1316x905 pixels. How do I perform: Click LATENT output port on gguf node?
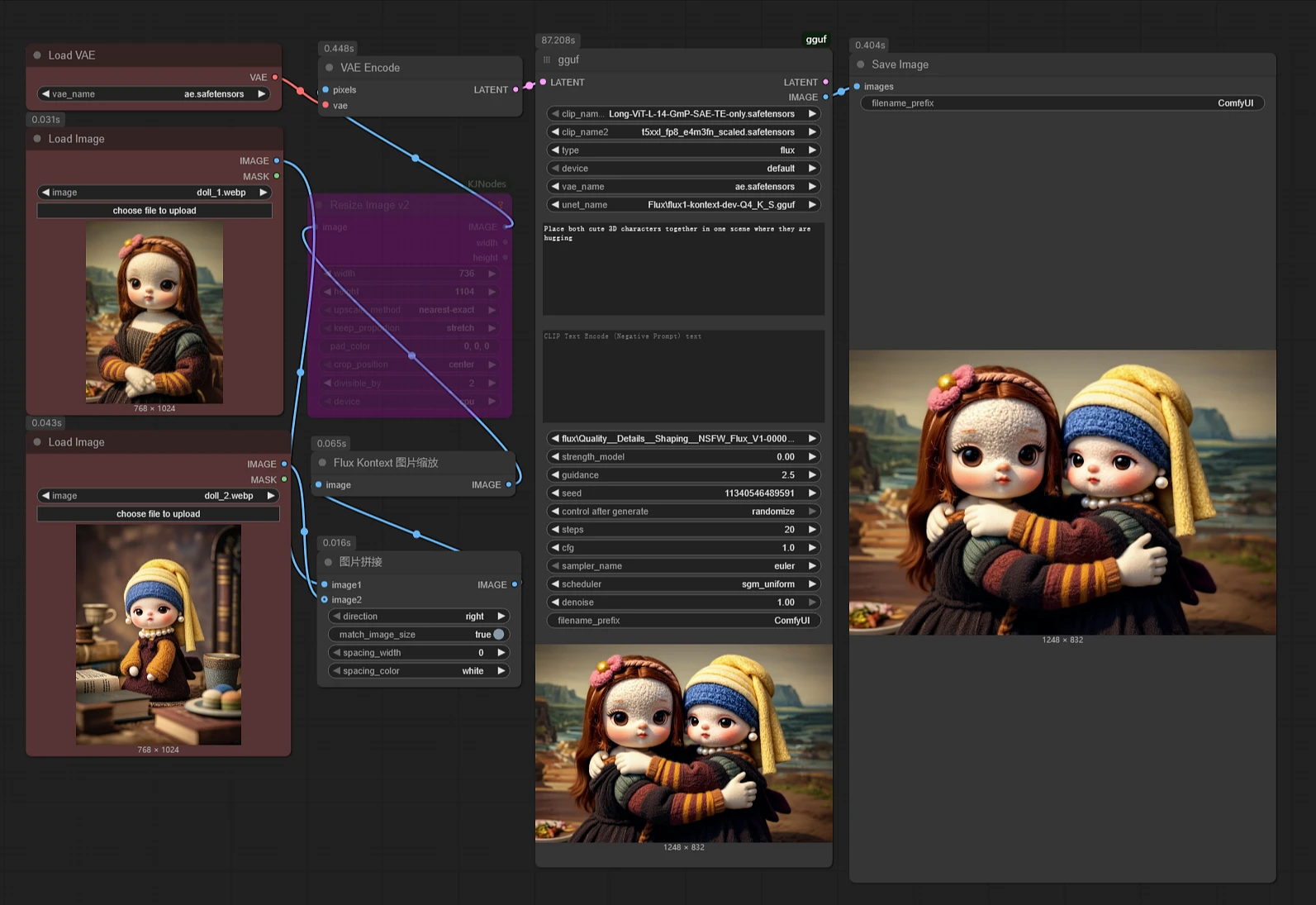pos(825,82)
